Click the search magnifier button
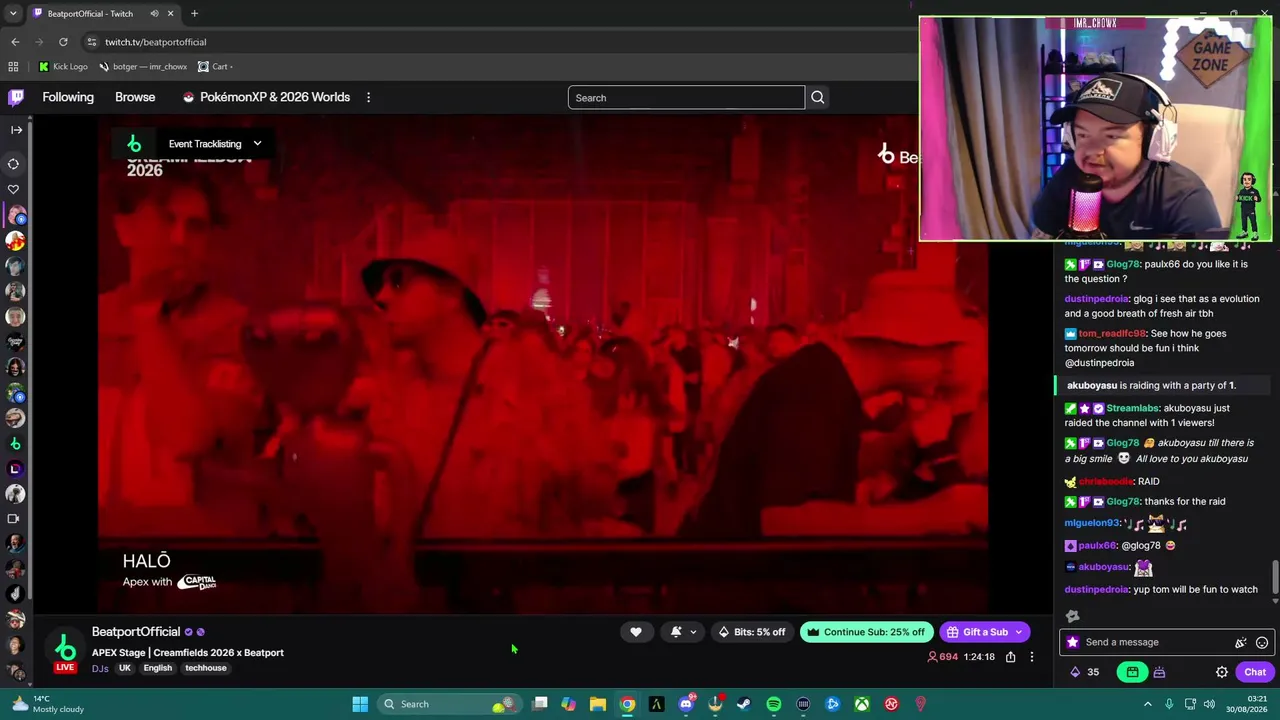This screenshot has height=720, width=1280. [817, 98]
